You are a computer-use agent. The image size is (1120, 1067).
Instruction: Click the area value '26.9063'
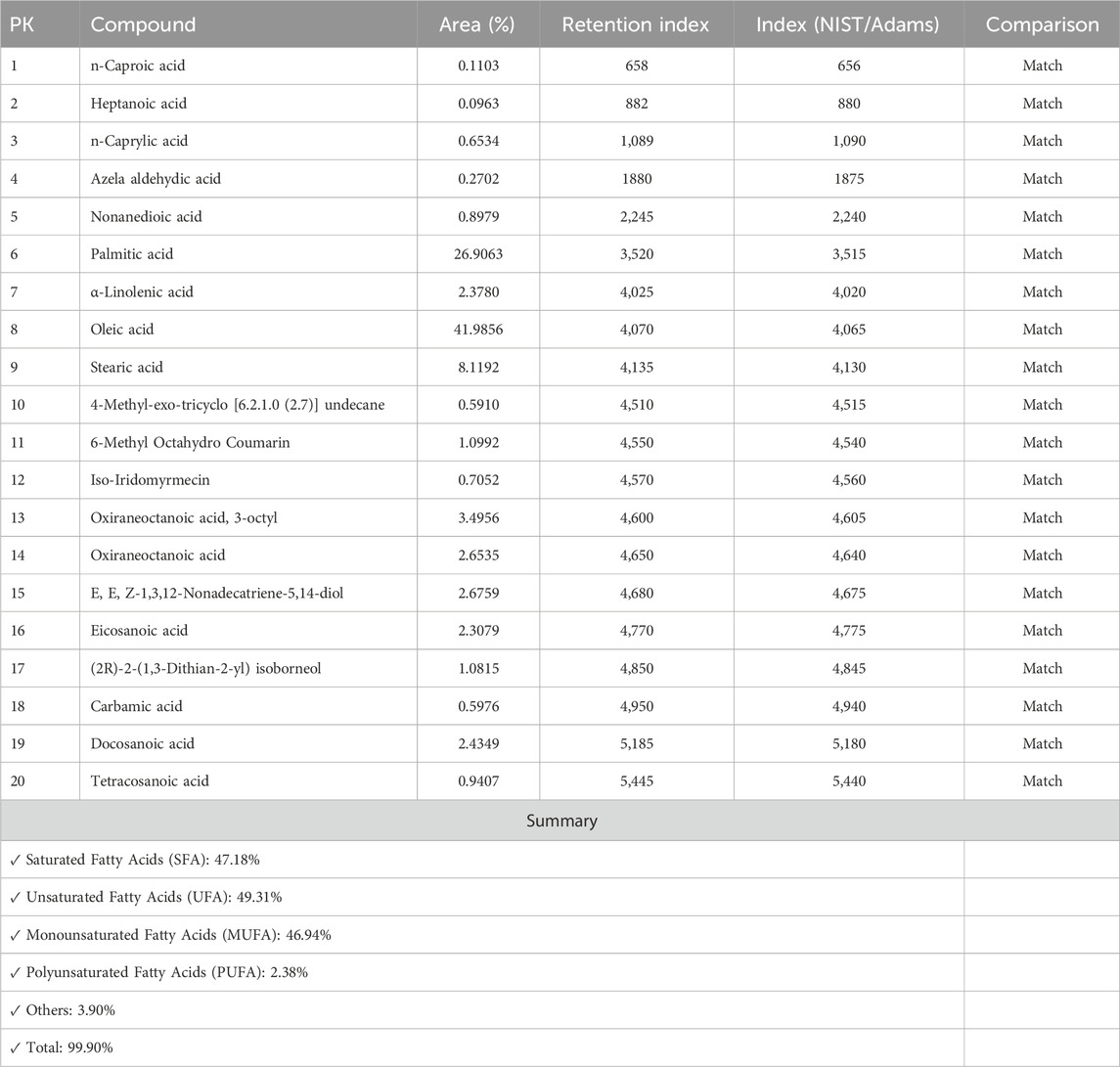point(478,253)
